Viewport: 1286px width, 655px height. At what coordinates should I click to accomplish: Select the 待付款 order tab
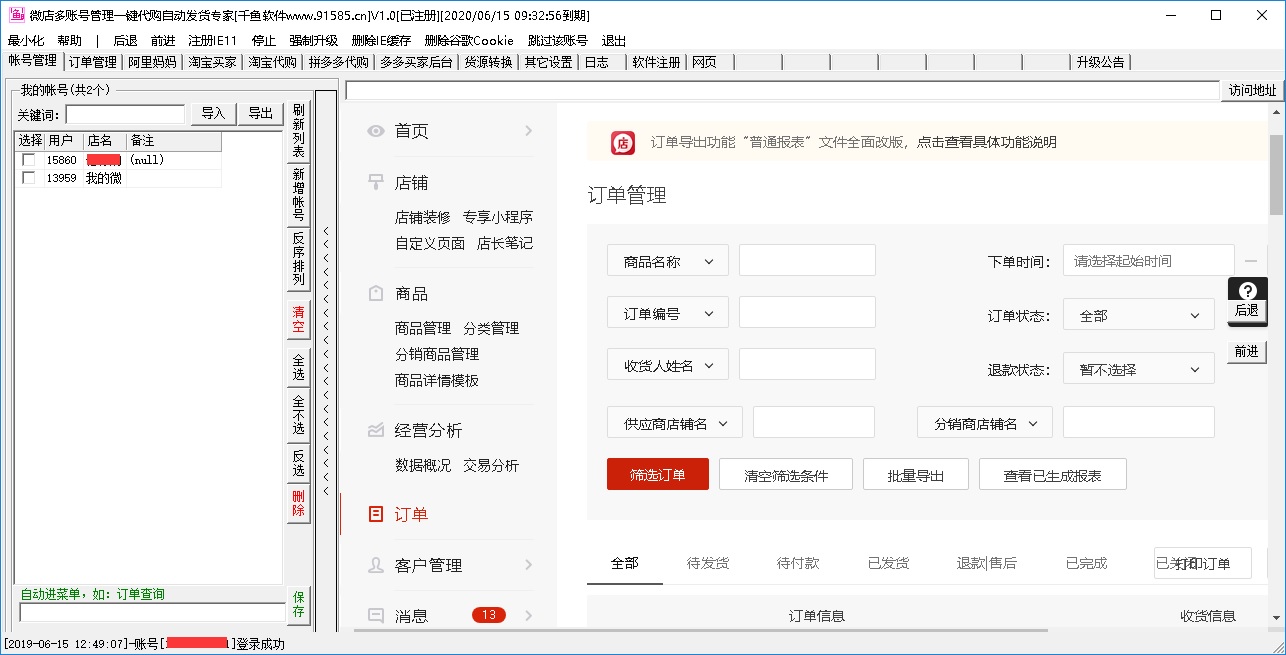click(798, 564)
